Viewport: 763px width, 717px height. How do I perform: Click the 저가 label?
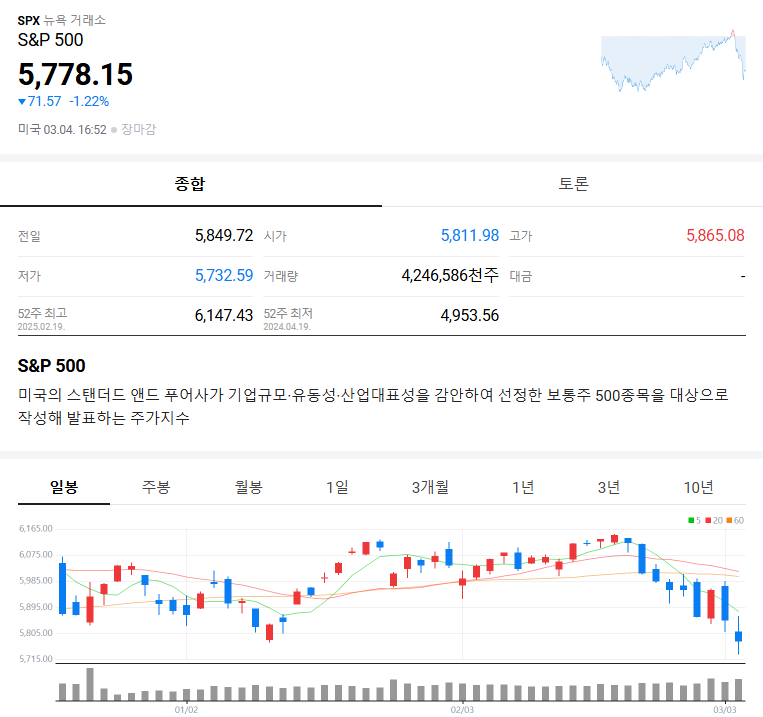pos(29,276)
